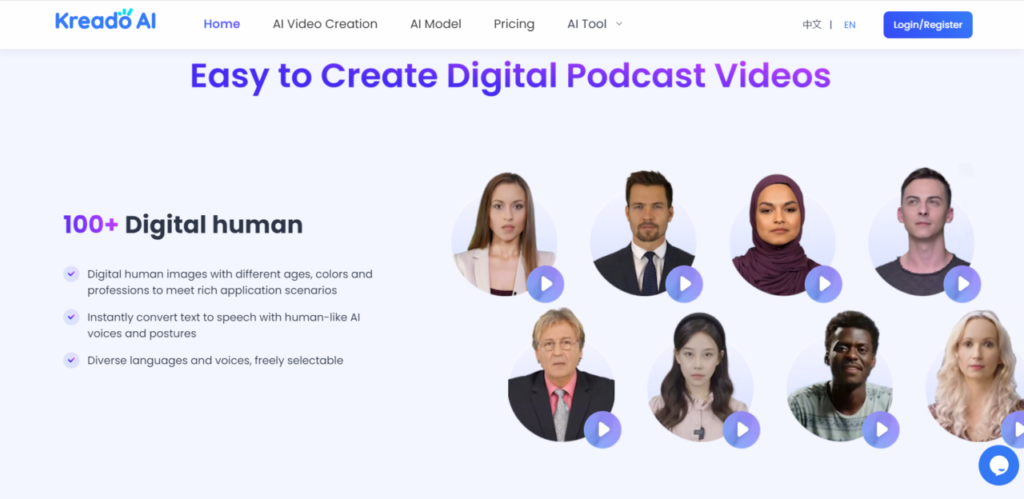Select the long brown-haired woman avatar
The image size is (1024, 499).
(x=504, y=235)
